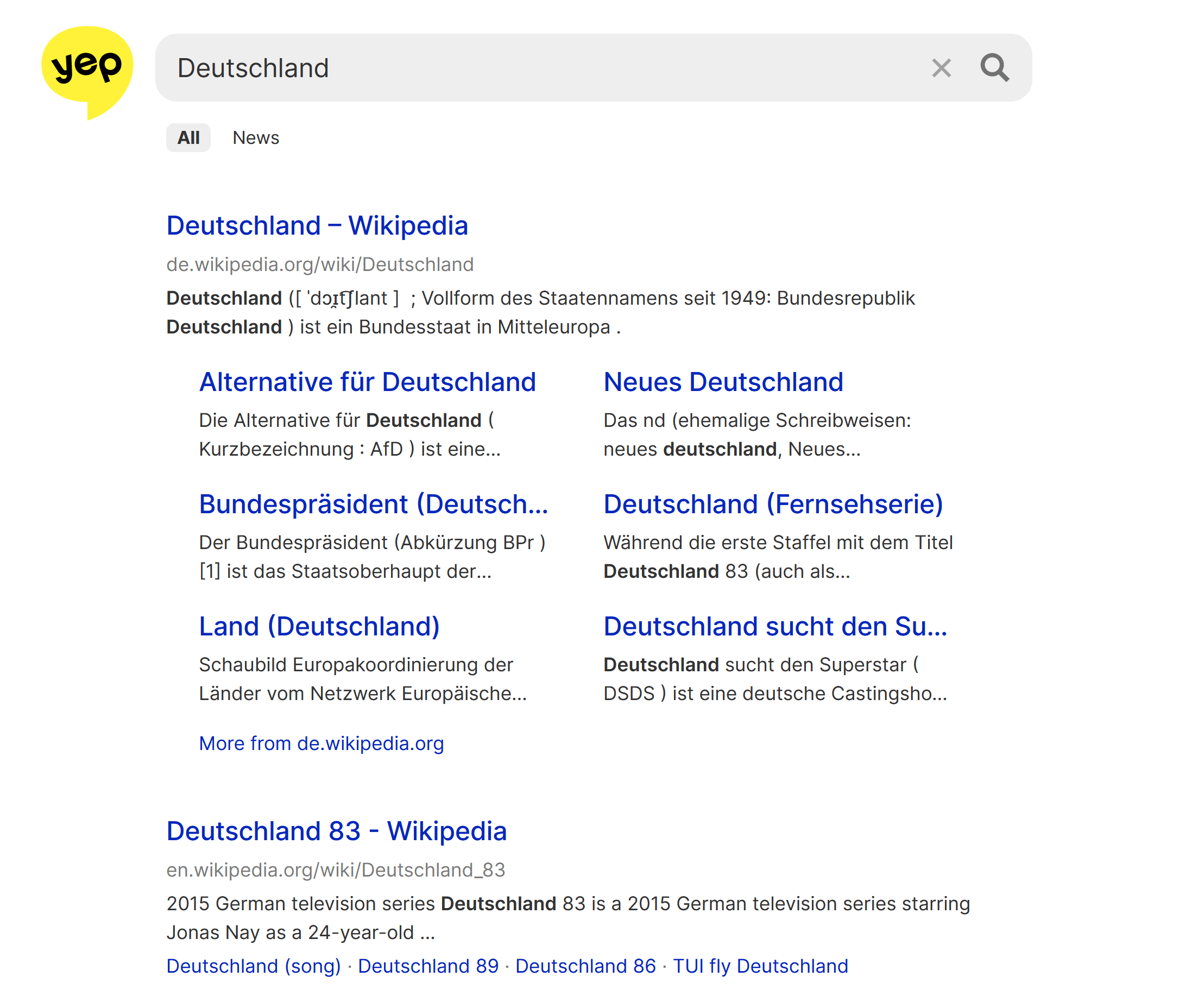Follow the Deutschland (song) link

(253, 966)
